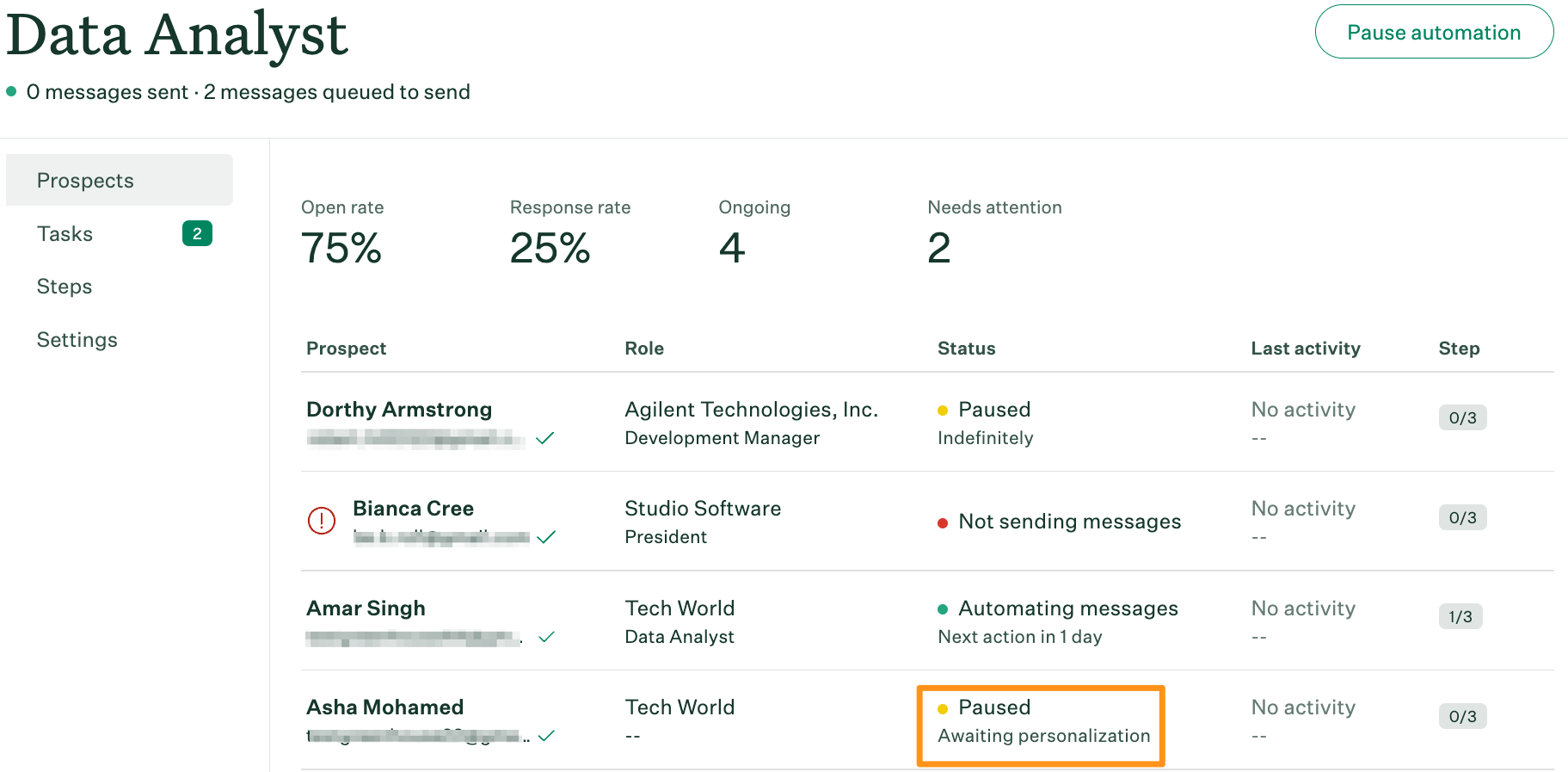Image resolution: width=1568 pixels, height=772 pixels.
Task: Go to the Steps section
Action: point(65,287)
